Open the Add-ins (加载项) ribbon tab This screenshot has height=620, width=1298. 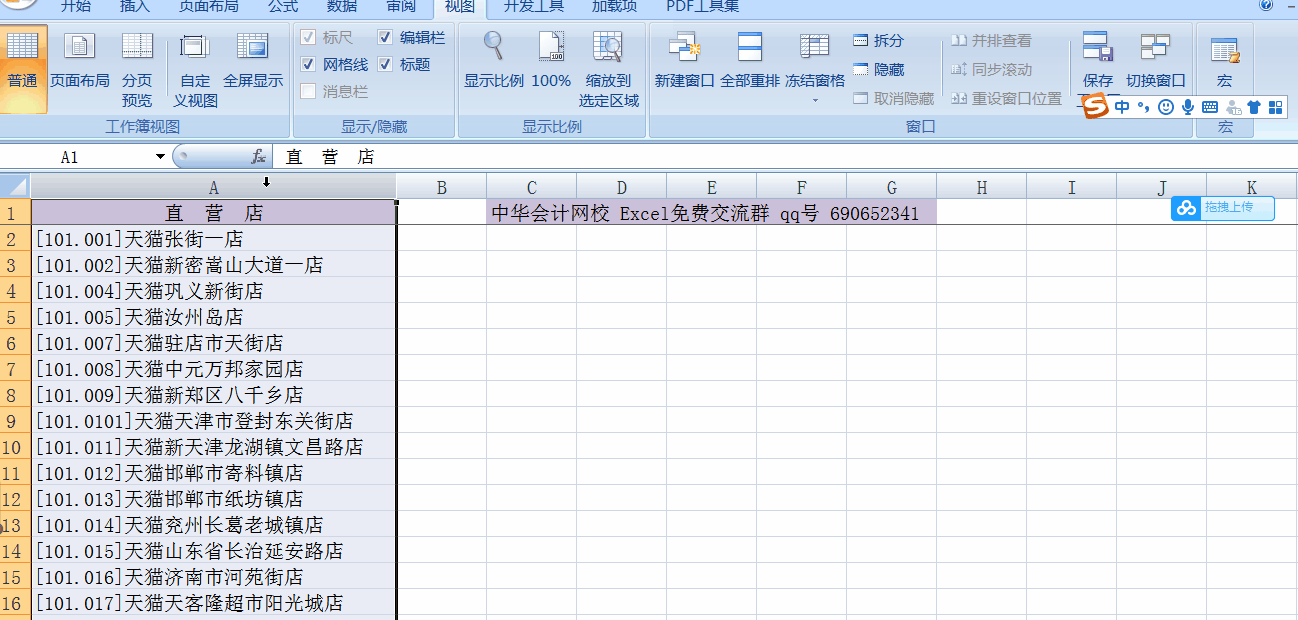tap(615, 7)
